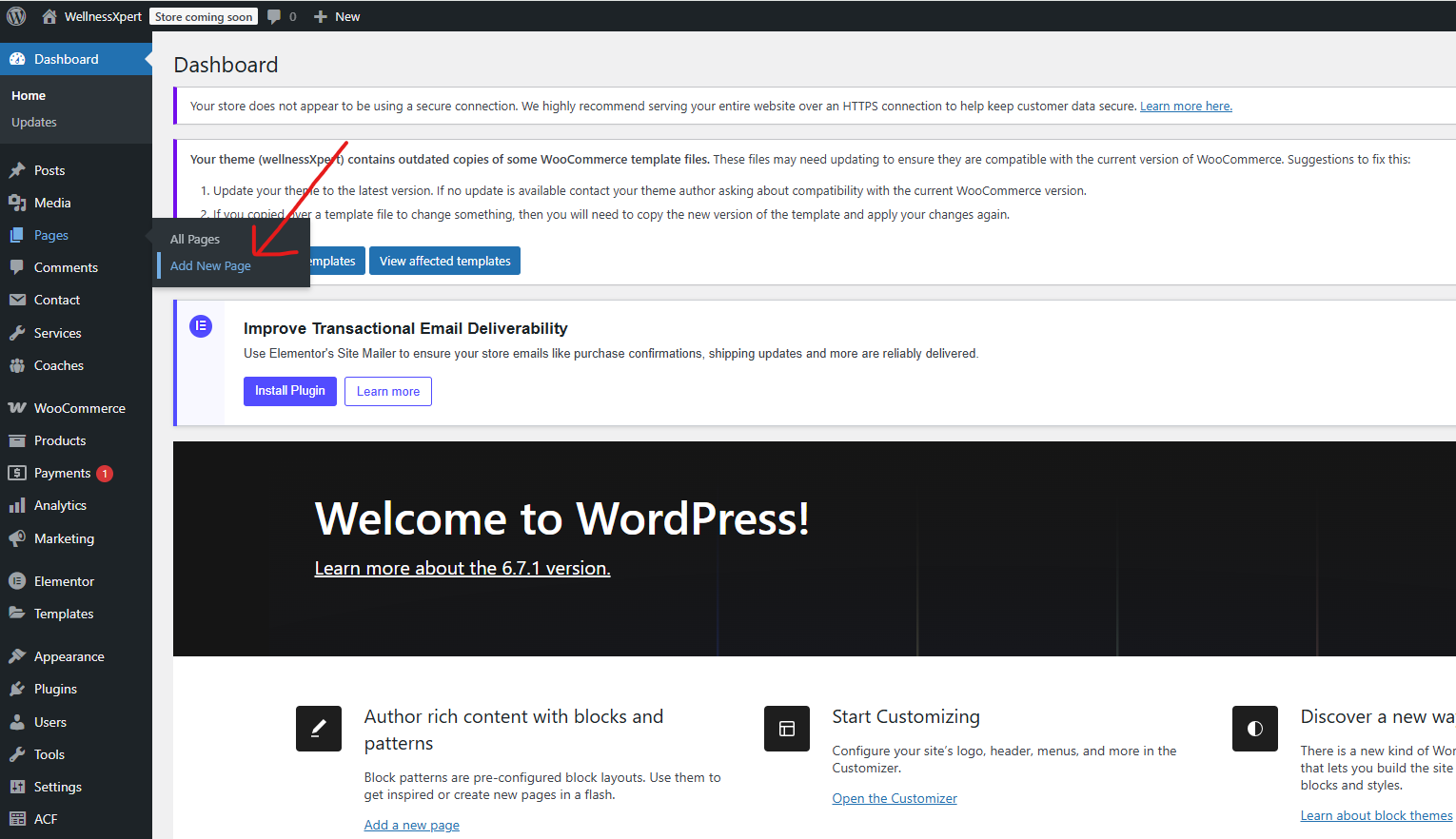Image resolution: width=1456 pixels, height=839 pixels.
Task: Open the Contact menu item
Action: pos(76,300)
